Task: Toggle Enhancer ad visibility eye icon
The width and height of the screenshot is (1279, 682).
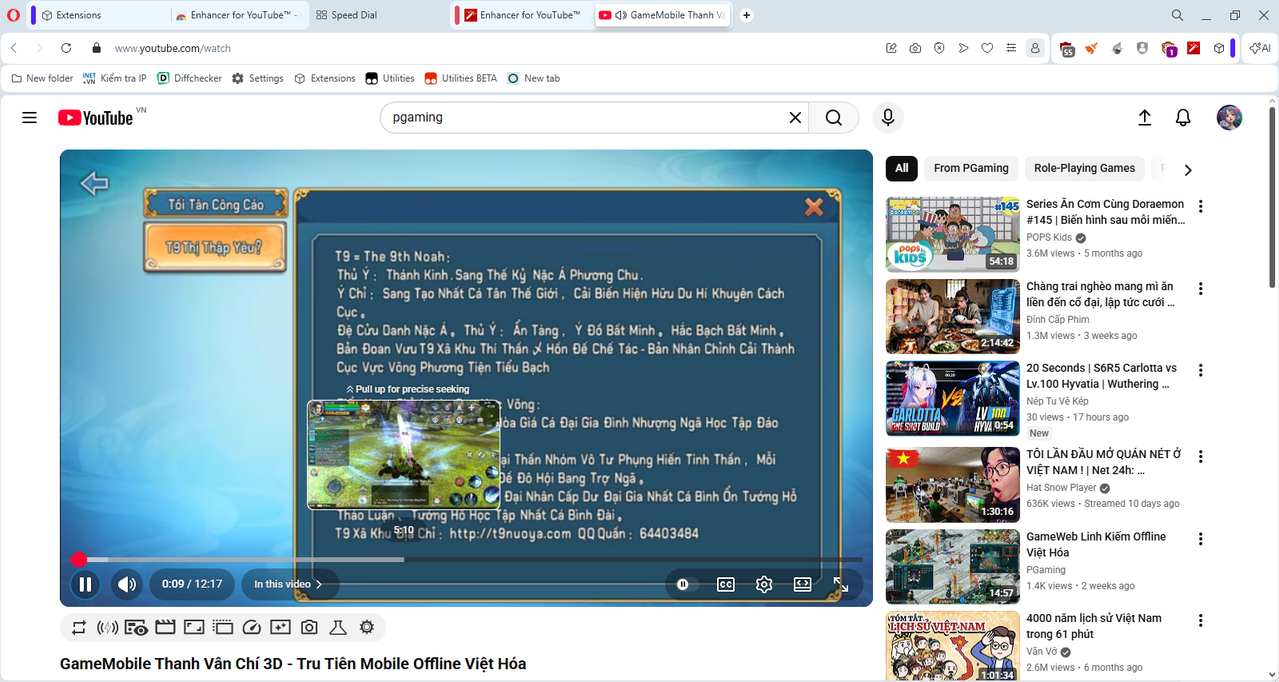Action: 136,628
